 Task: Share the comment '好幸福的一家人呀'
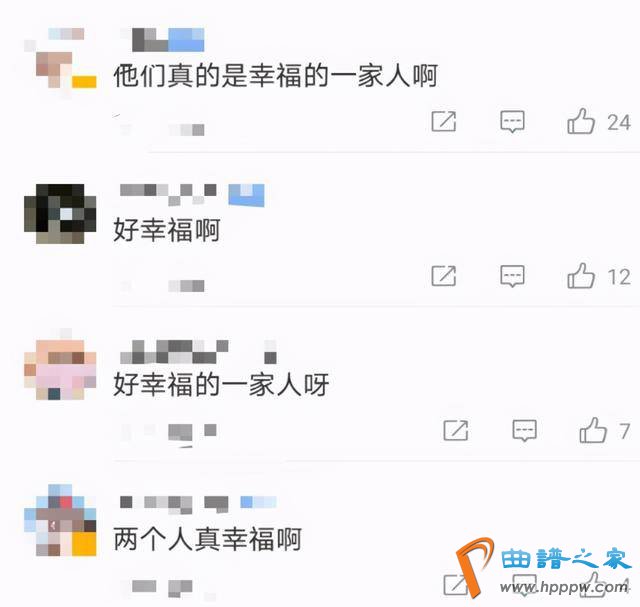click(x=456, y=430)
